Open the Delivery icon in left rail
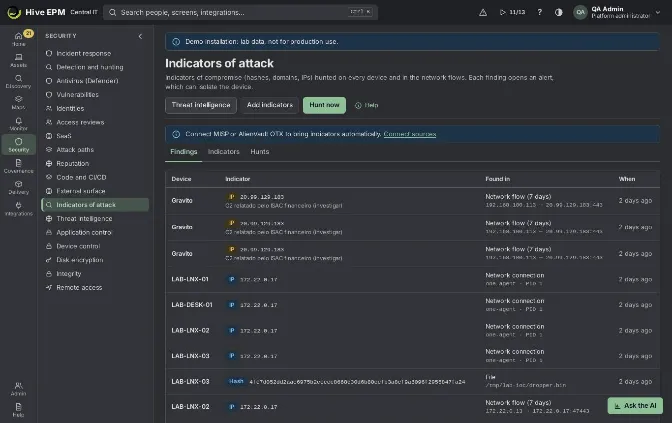Screen dimensions: 672x423 18,187
